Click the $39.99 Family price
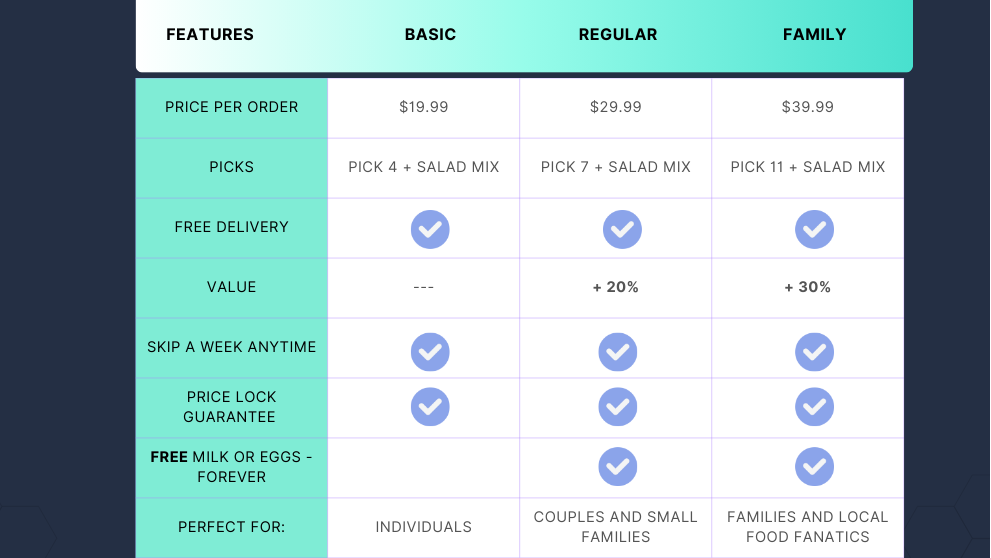Viewport: 991px width, 558px height. pyautogui.click(x=808, y=107)
